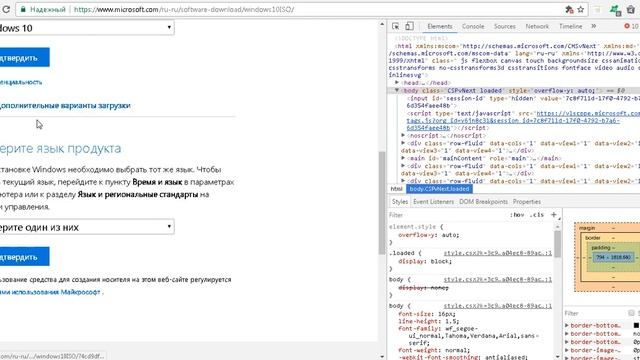Open the green extension icon in the toolbar
The width and height of the screenshot is (640, 360).
click(615, 10)
